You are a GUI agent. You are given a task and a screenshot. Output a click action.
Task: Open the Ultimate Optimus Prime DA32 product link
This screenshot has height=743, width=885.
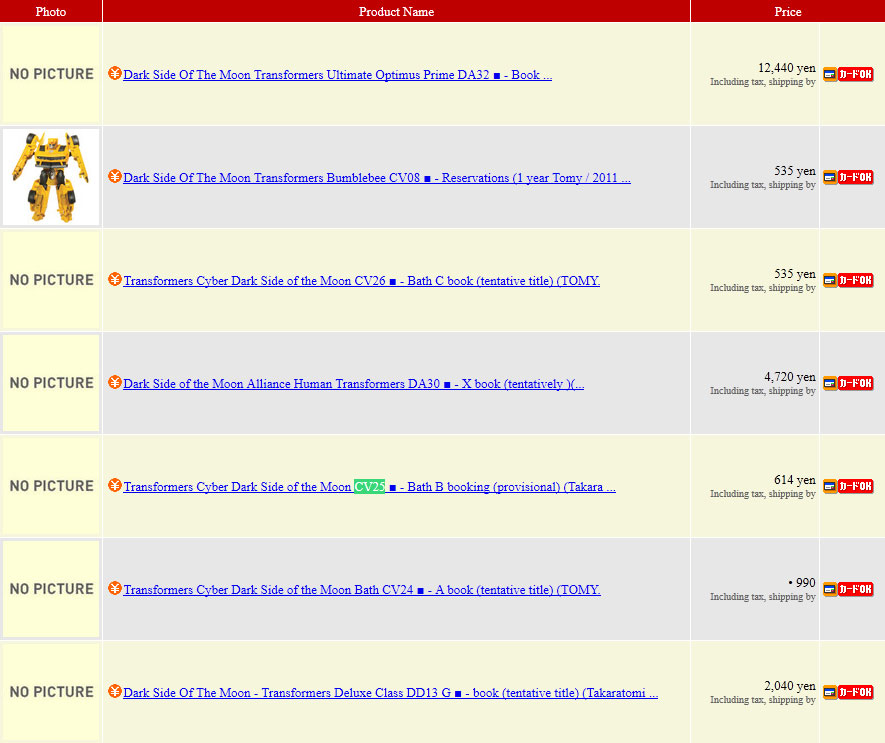pyautogui.click(x=337, y=75)
